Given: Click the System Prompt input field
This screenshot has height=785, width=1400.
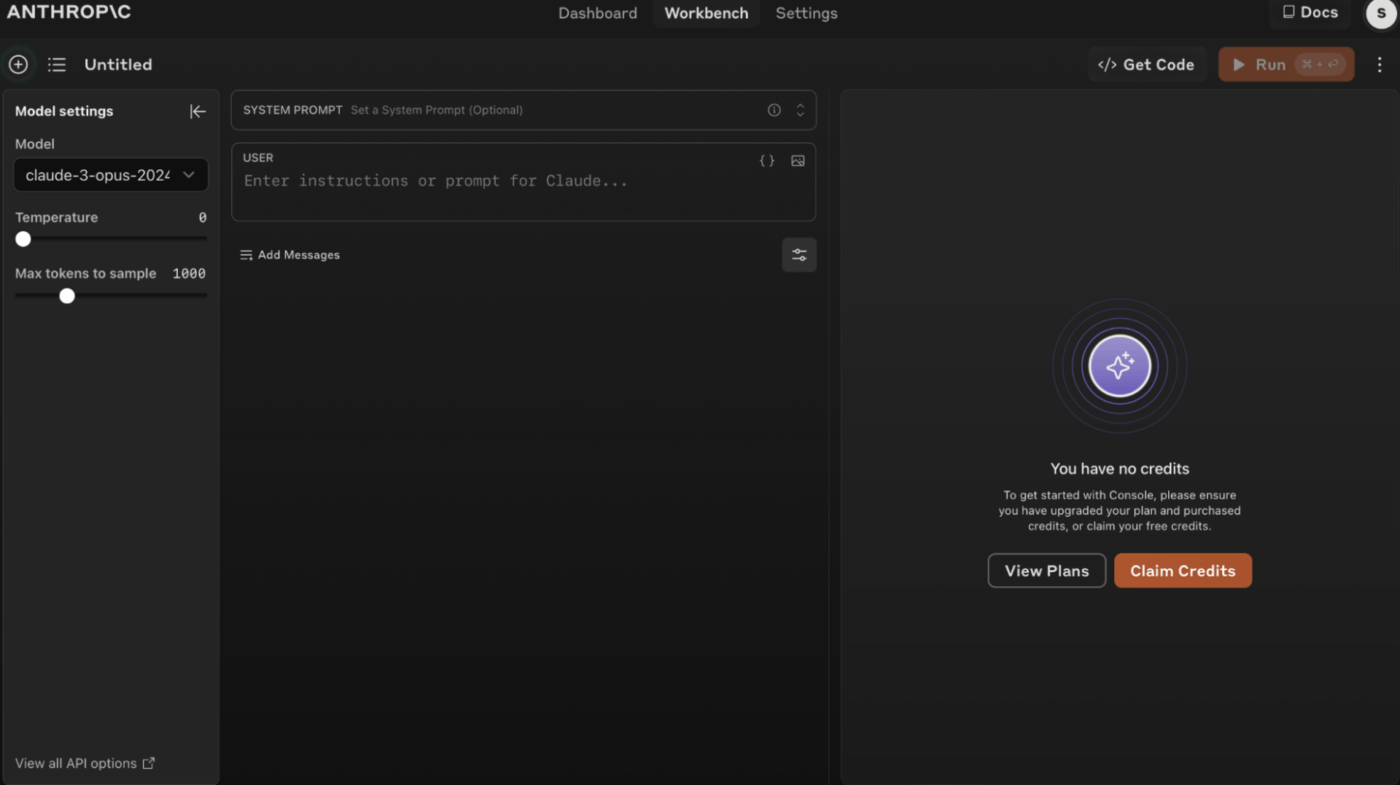Looking at the screenshot, I should pyautogui.click(x=523, y=110).
